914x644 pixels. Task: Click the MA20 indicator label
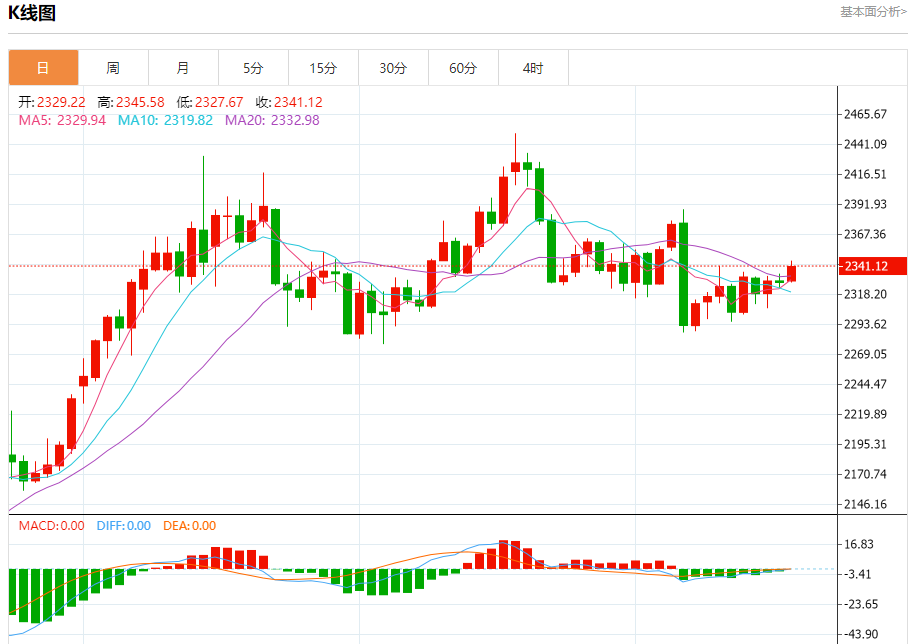pyautogui.click(x=272, y=120)
